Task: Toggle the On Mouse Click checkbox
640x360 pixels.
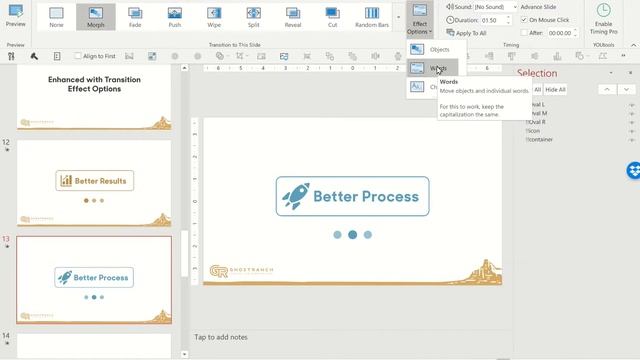Action: click(x=524, y=20)
